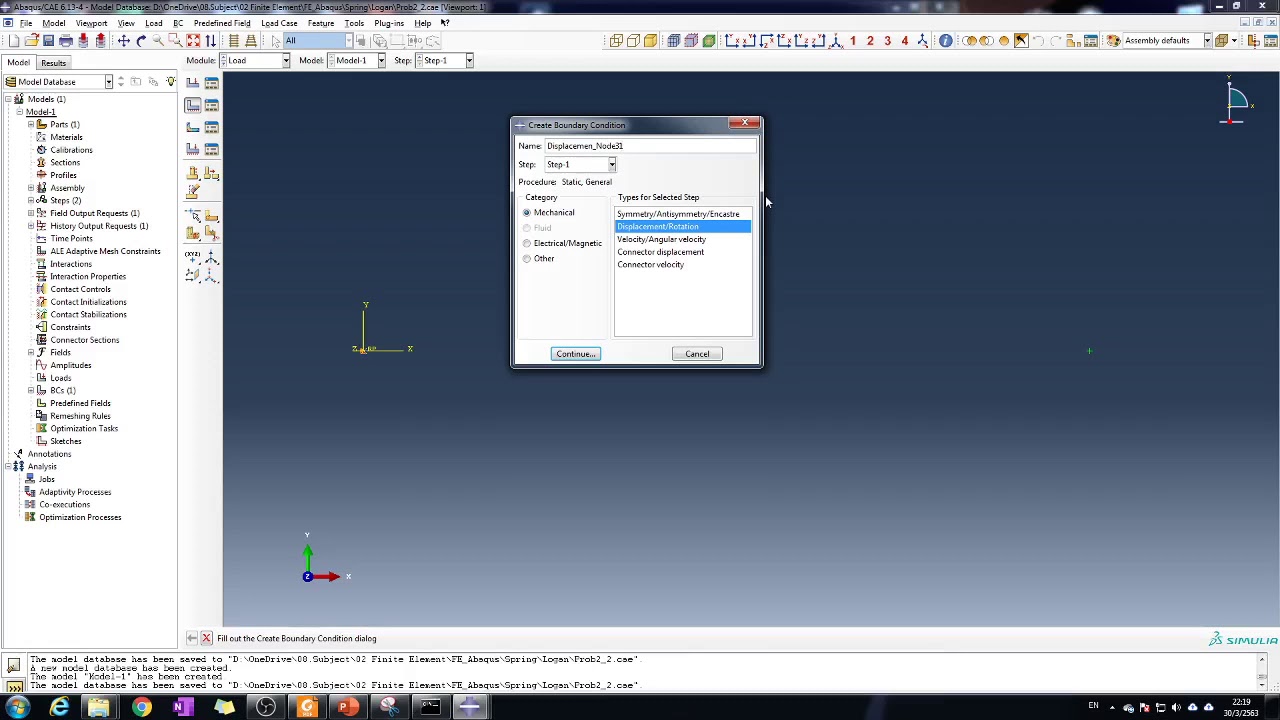Screen dimensions: 1280x720
Task: Open the Predefined Field menu
Action: tap(222, 23)
